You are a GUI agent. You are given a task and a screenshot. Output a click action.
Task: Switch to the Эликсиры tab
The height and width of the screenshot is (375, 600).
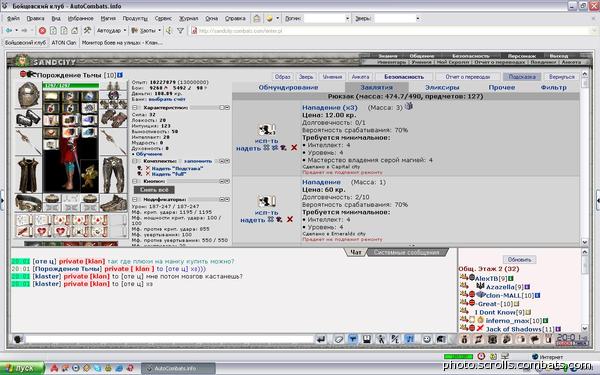[442, 87]
